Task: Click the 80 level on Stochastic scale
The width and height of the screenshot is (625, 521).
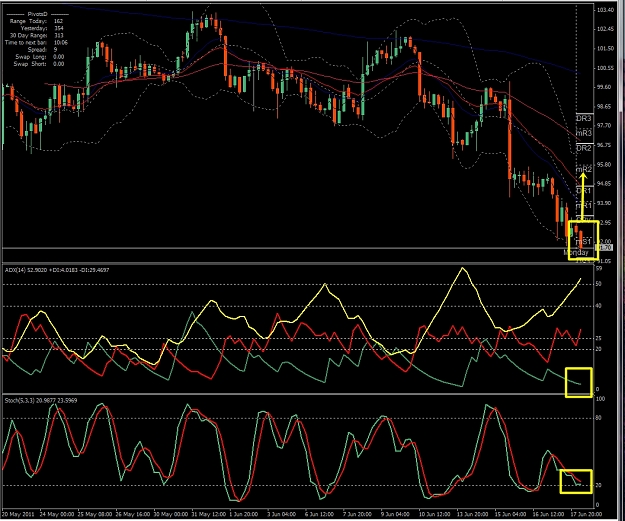Action: 598,418
